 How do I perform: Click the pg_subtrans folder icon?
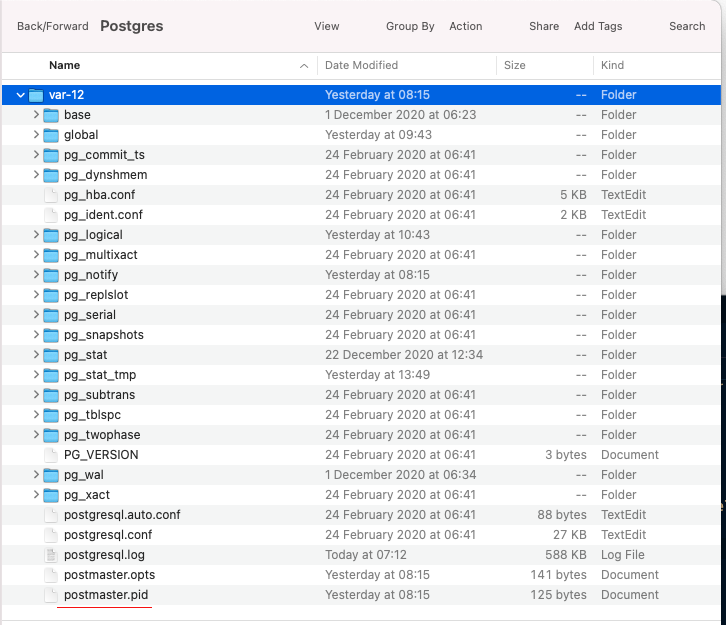[51, 395]
